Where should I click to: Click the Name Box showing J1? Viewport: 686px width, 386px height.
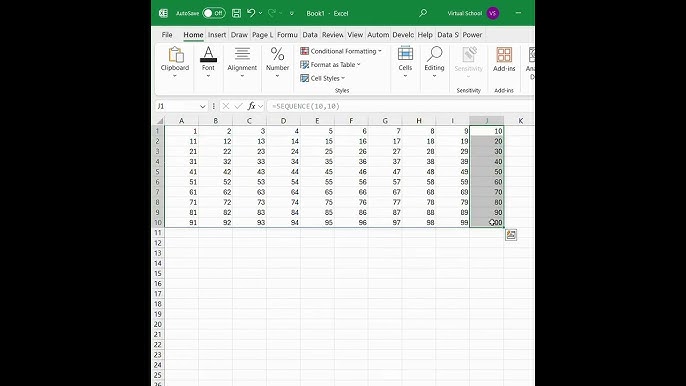click(177, 106)
